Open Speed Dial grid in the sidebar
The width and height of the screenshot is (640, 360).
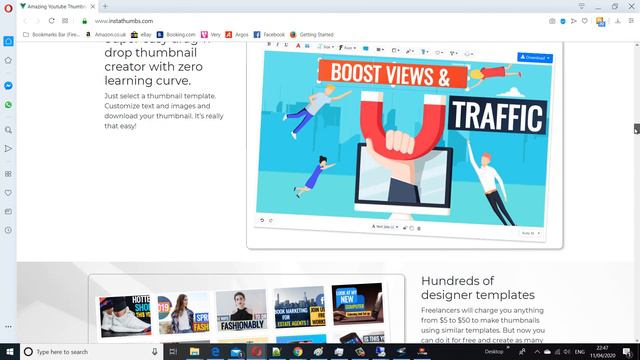coord(8,174)
